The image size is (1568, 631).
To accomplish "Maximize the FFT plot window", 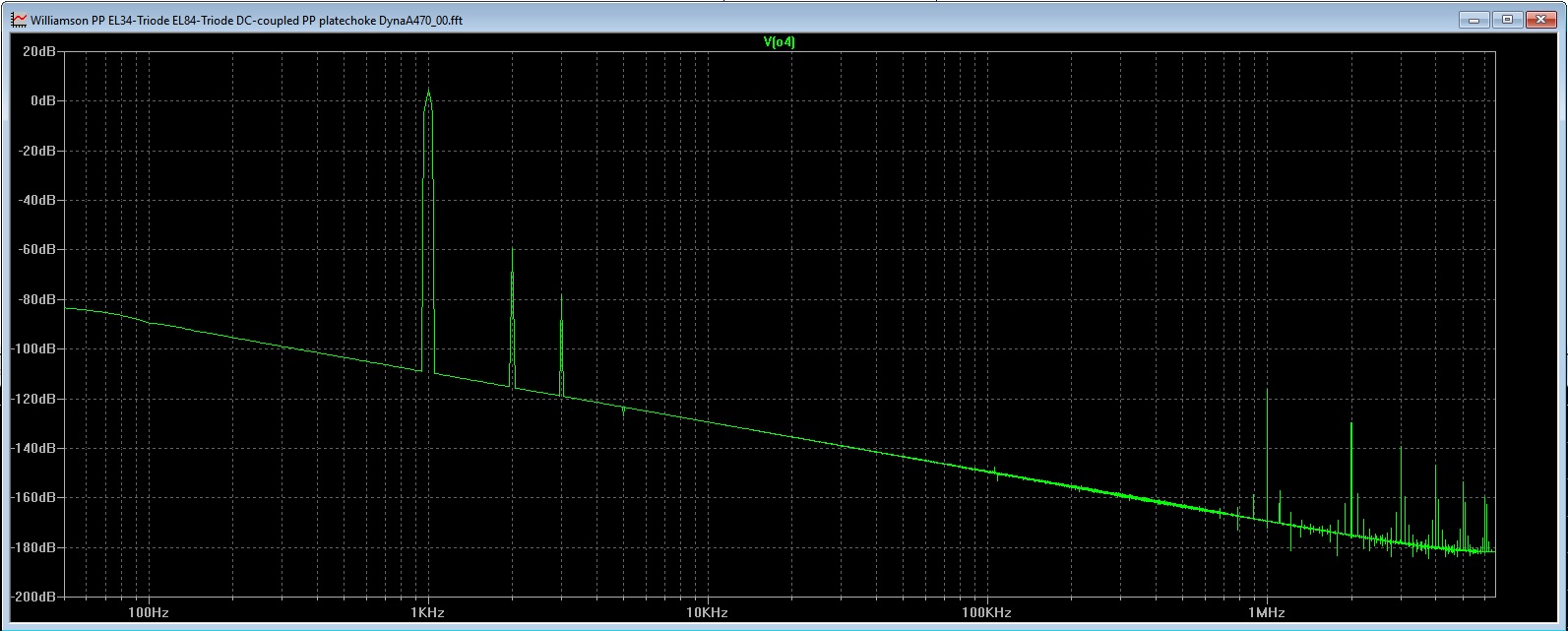I will tap(1508, 19).
